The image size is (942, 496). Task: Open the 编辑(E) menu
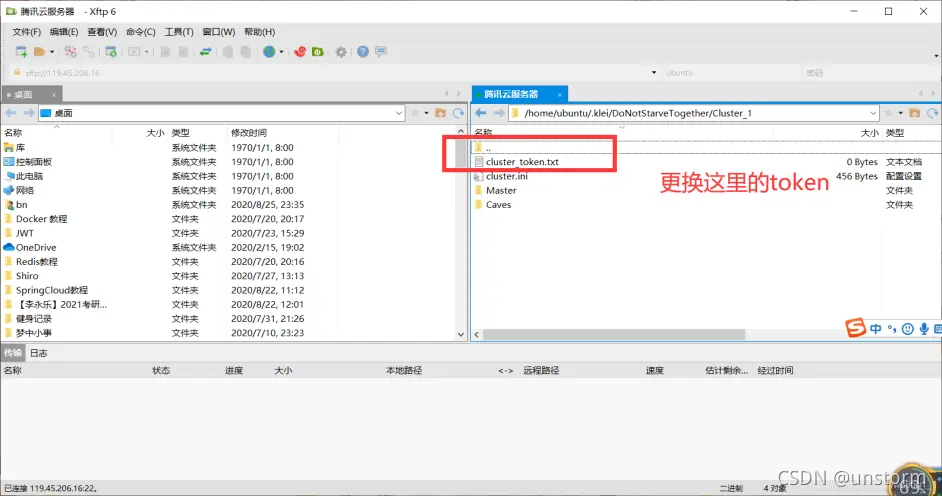click(64, 32)
